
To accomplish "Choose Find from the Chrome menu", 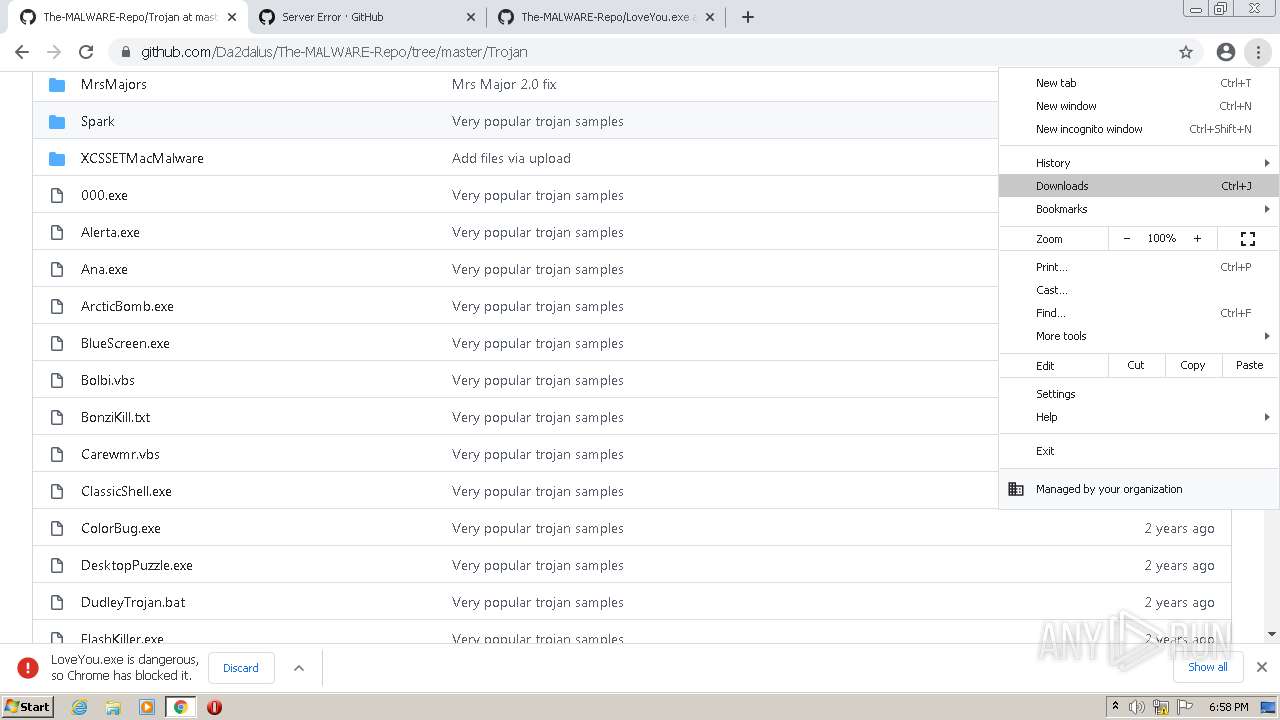I will point(1139,313).
